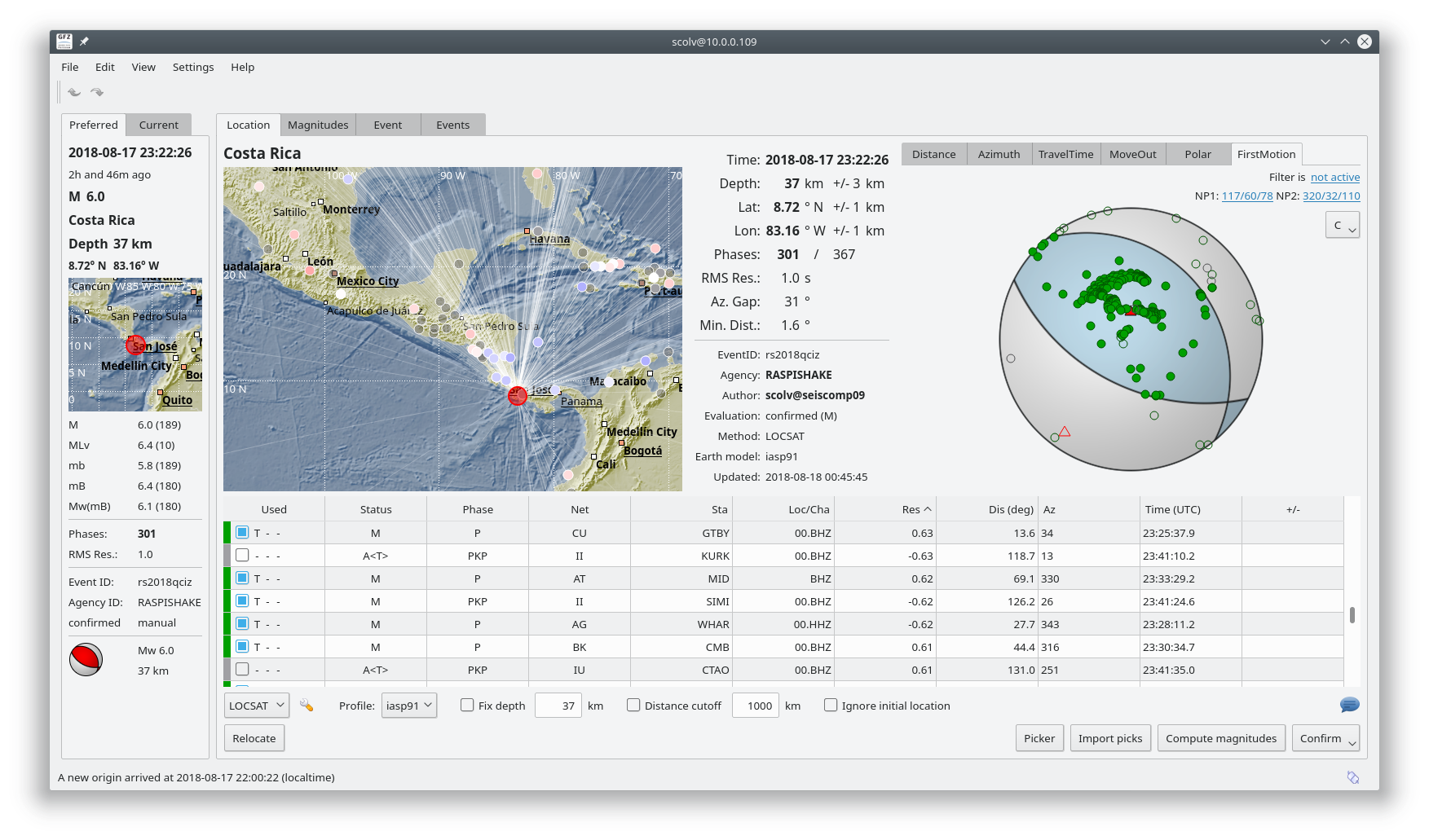Screen dimensions: 1429x840
Task: Click the NP2 320/32/110 link
Action: (x=1331, y=196)
